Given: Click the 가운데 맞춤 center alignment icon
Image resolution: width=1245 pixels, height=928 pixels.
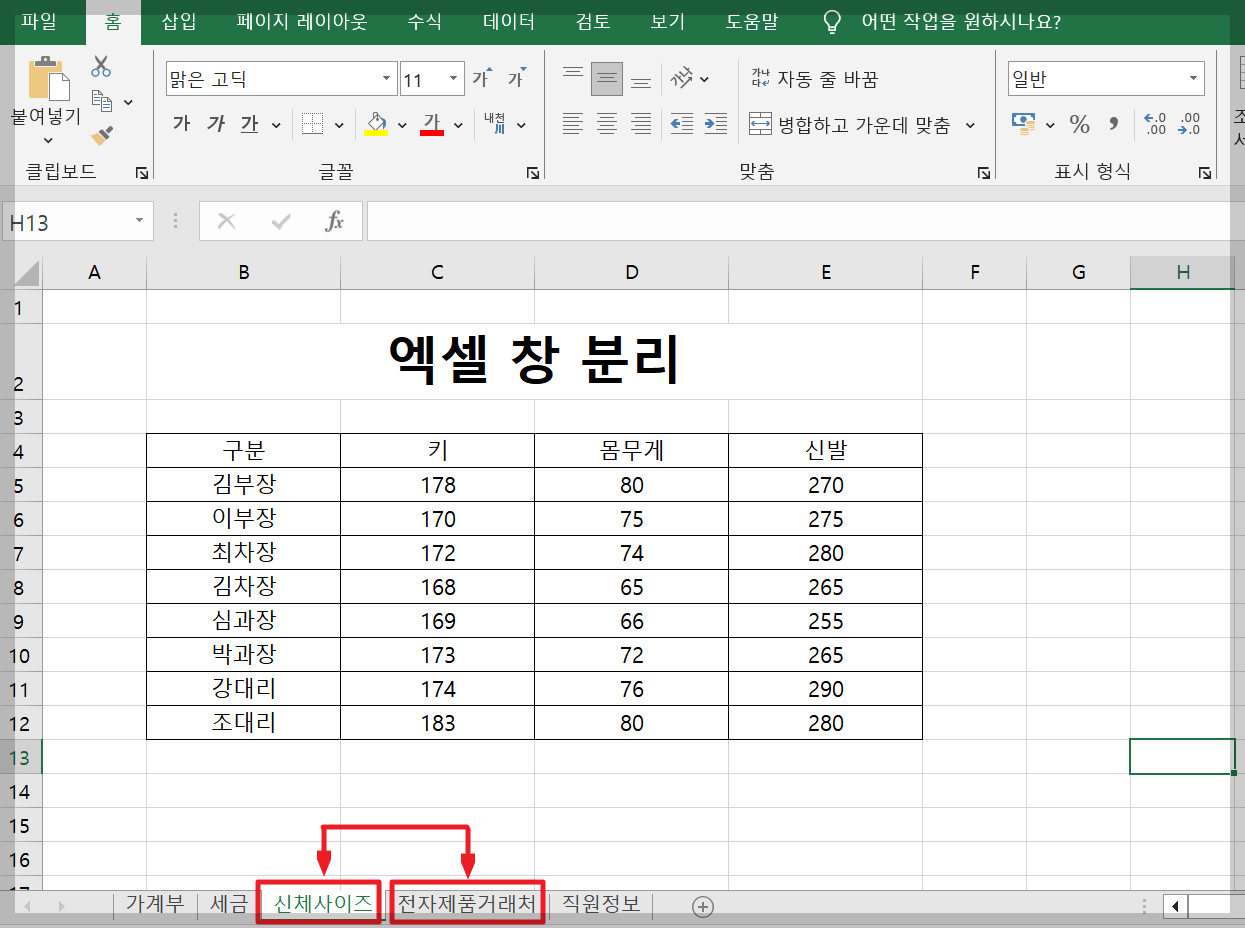Looking at the screenshot, I should coord(606,123).
